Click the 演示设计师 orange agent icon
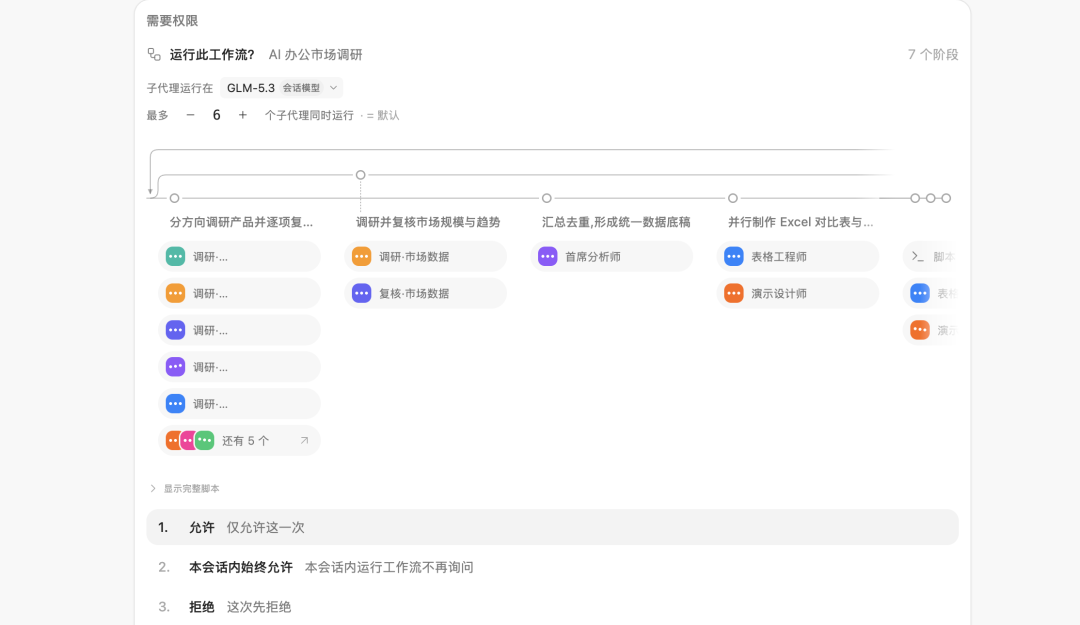Image resolution: width=1080 pixels, height=625 pixels. [x=734, y=294]
